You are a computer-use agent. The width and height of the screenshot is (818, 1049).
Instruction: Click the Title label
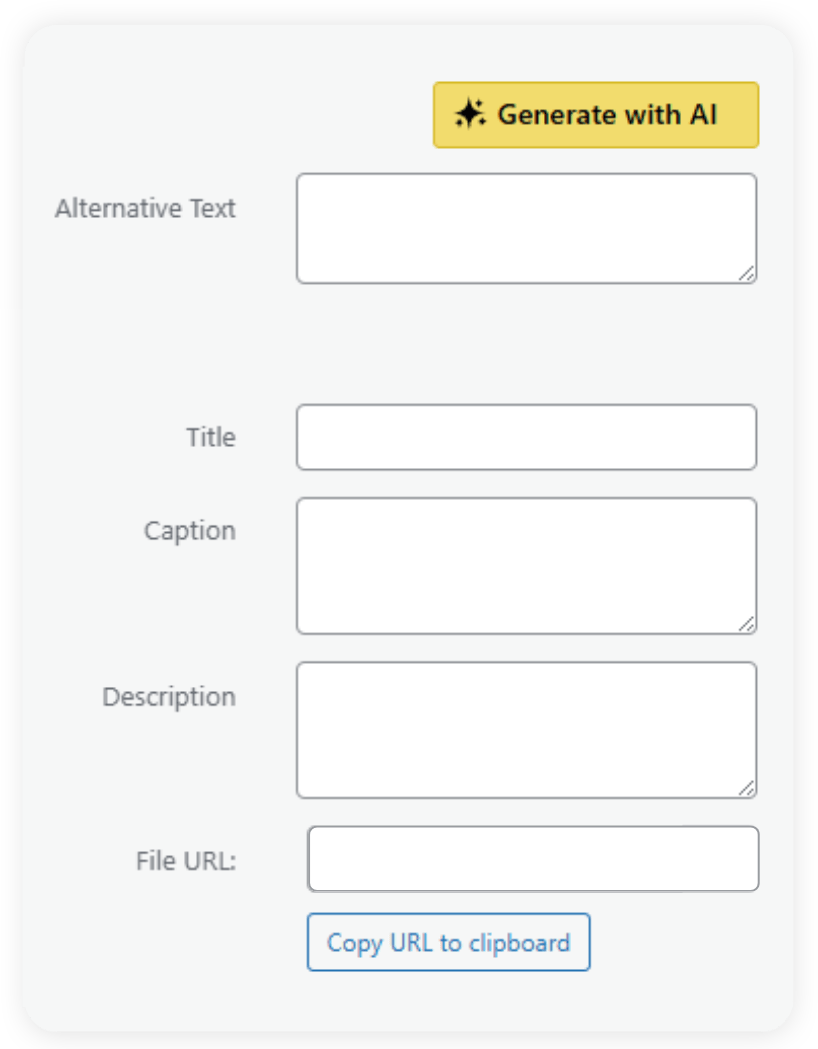pos(210,437)
